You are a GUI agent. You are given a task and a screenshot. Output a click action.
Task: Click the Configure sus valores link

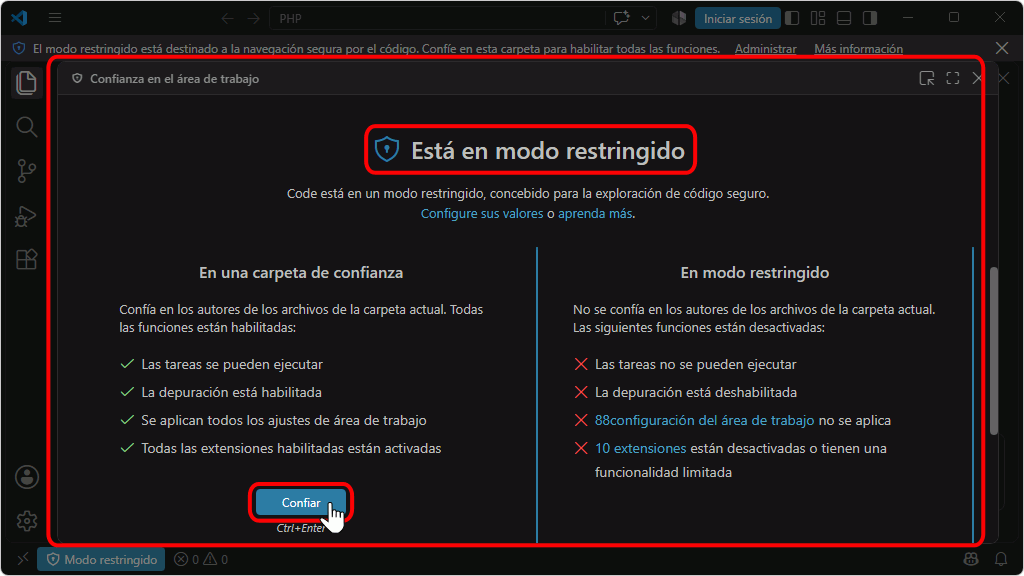482,214
